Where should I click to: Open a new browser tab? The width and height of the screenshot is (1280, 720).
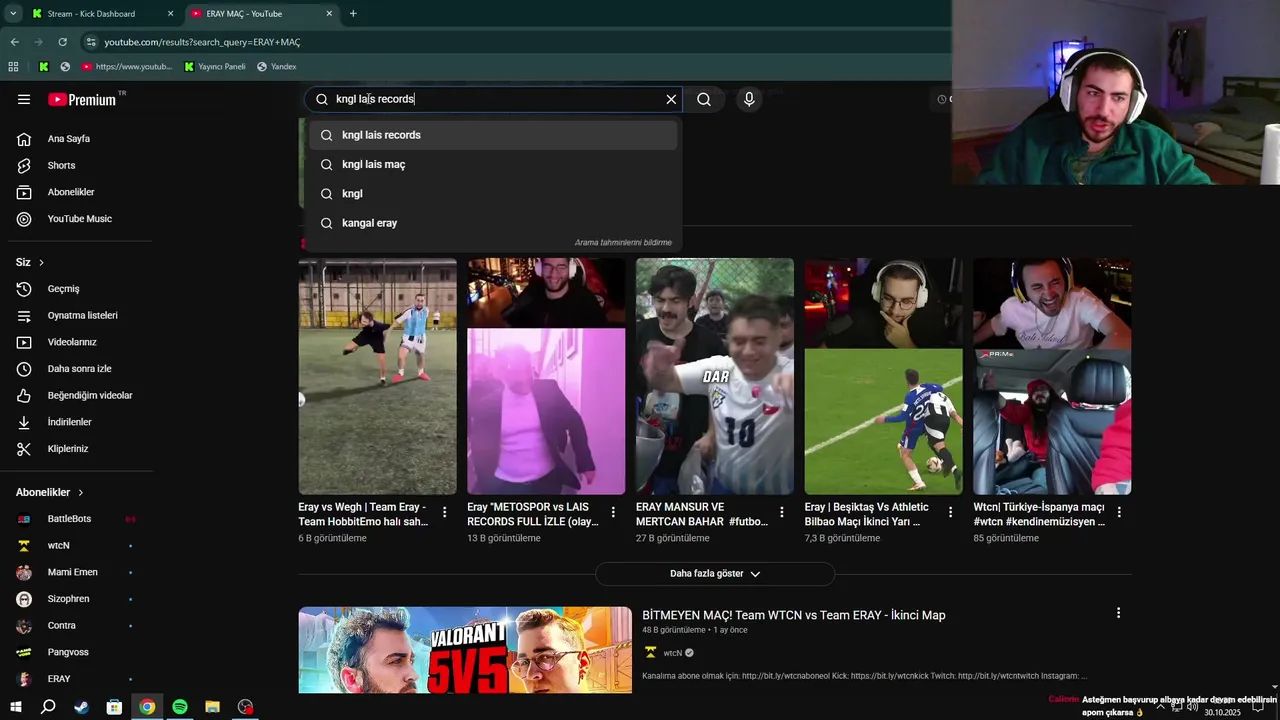tap(353, 14)
